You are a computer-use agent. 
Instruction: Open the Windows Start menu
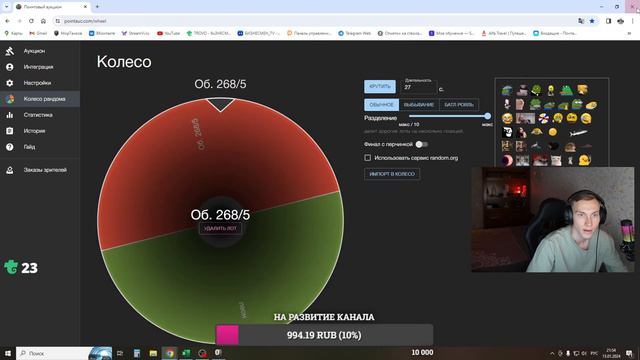point(7,353)
